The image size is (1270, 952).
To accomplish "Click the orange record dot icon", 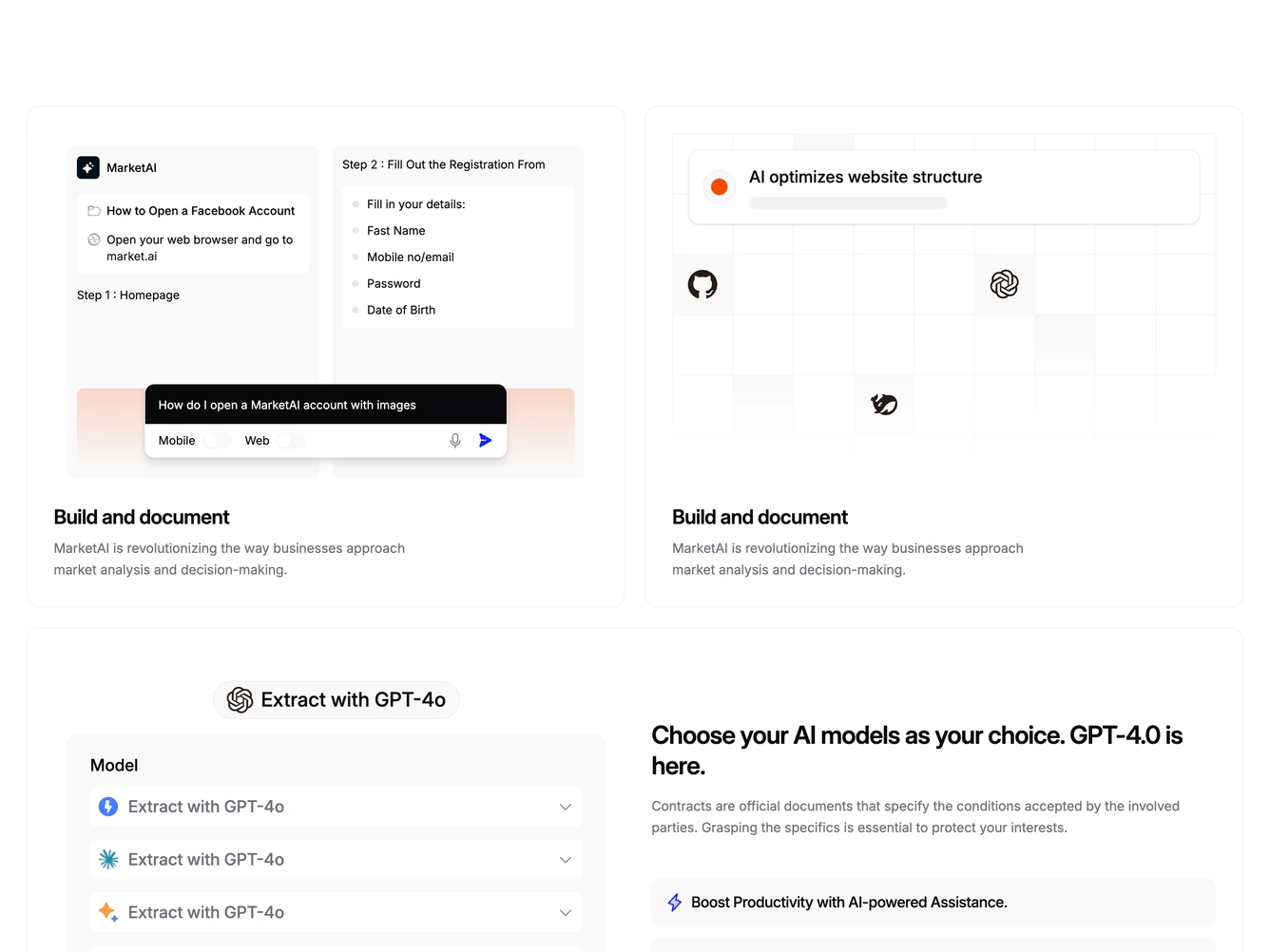I will click(x=720, y=187).
